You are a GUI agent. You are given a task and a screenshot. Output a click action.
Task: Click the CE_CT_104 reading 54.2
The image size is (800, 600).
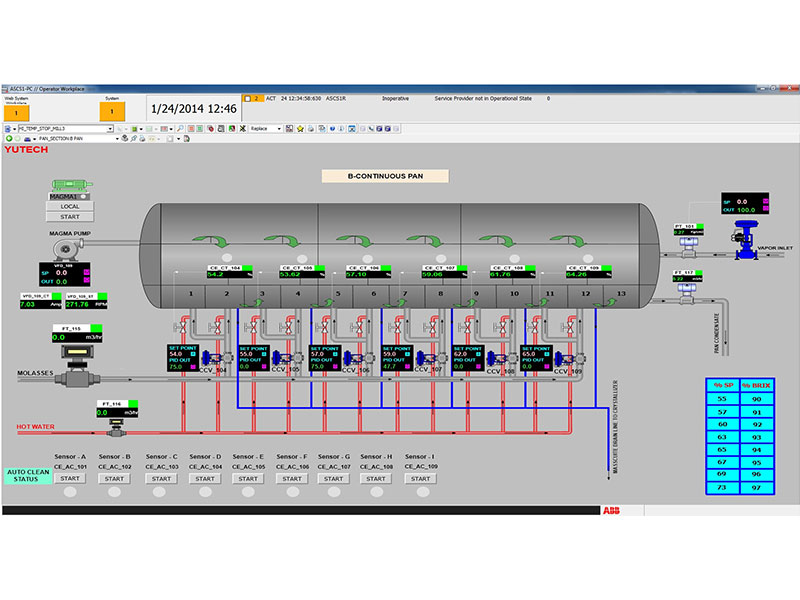click(216, 274)
